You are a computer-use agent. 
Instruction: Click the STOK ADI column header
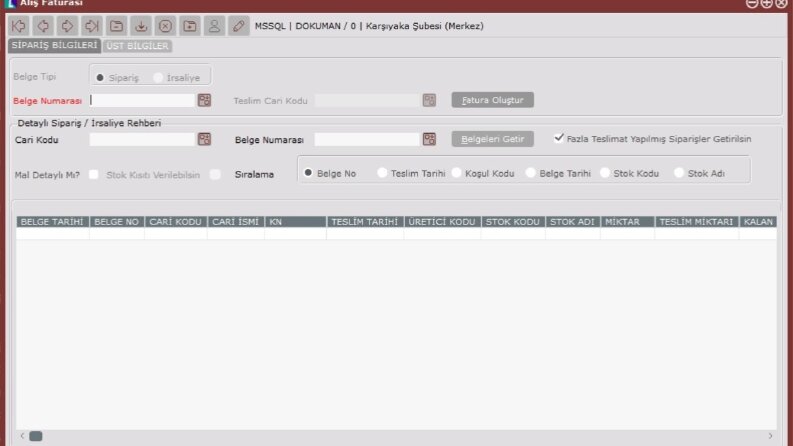click(x=573, y=222)
